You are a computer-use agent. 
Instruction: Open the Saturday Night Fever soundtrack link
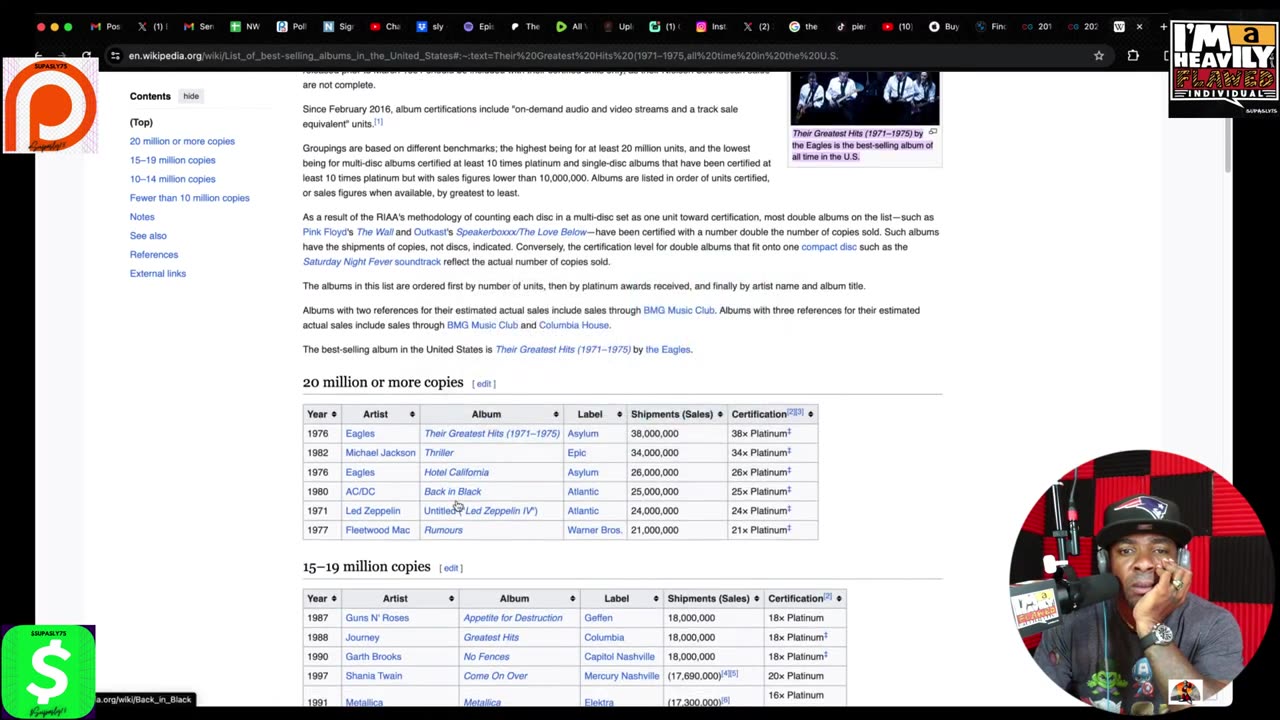372,262
